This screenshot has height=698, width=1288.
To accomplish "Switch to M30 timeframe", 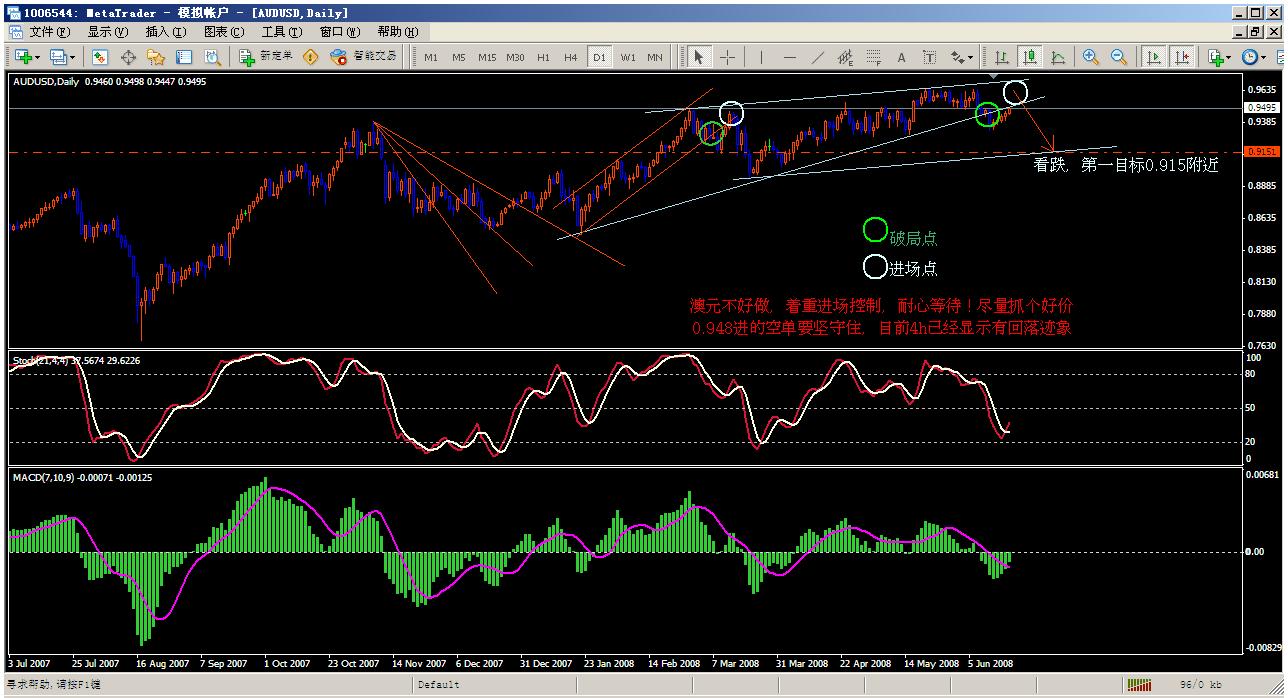I will click(515, 57).
